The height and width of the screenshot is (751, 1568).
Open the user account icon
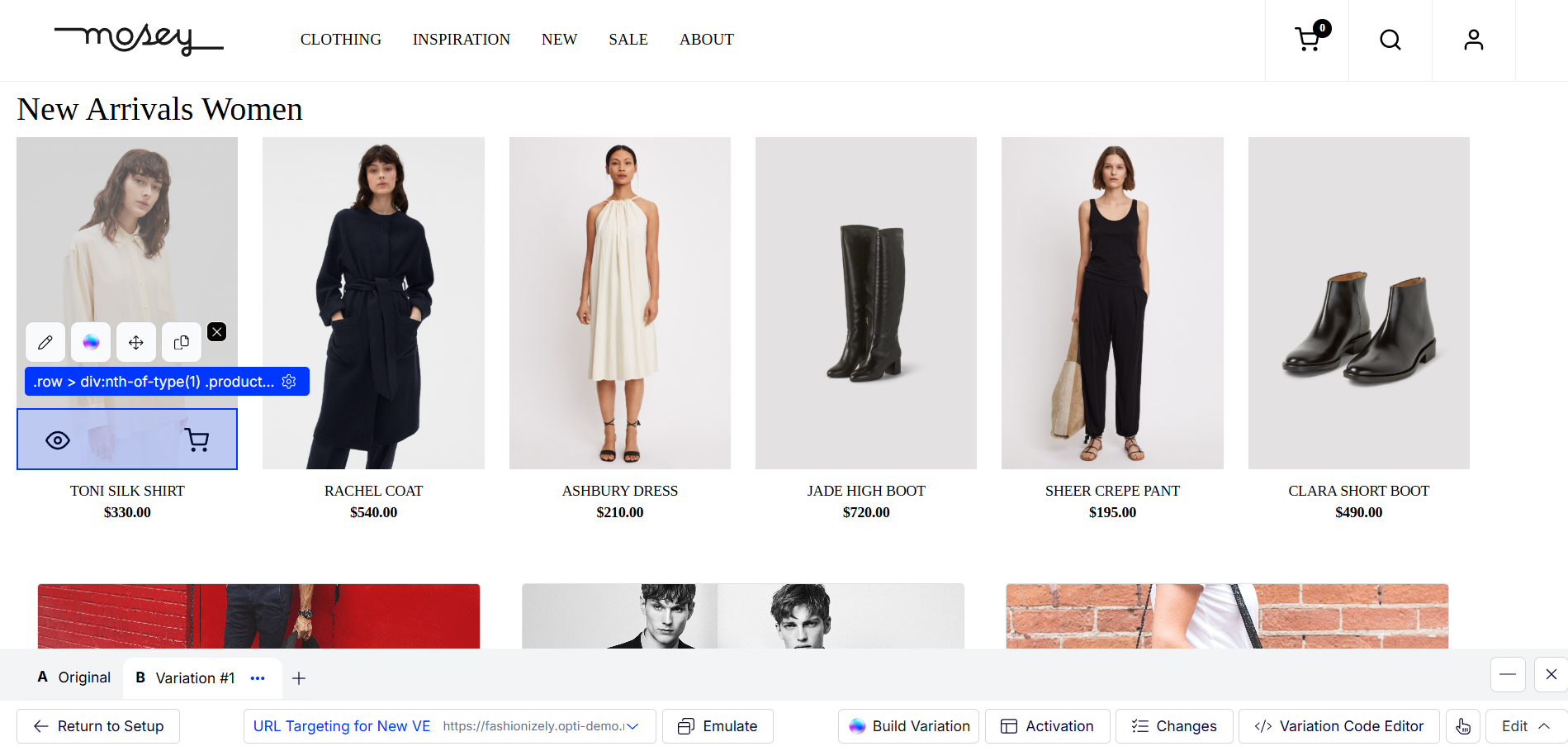pos(1474,40)
